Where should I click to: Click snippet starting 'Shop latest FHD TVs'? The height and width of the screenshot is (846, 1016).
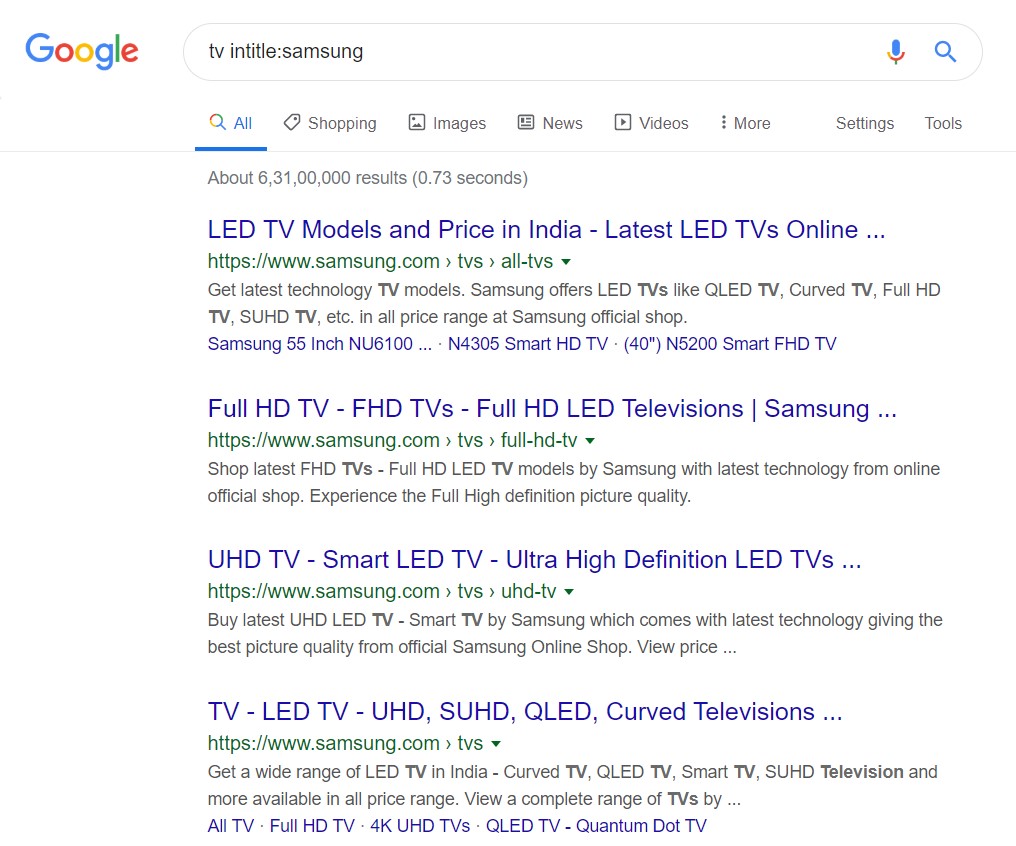click(x=573, y=482)
